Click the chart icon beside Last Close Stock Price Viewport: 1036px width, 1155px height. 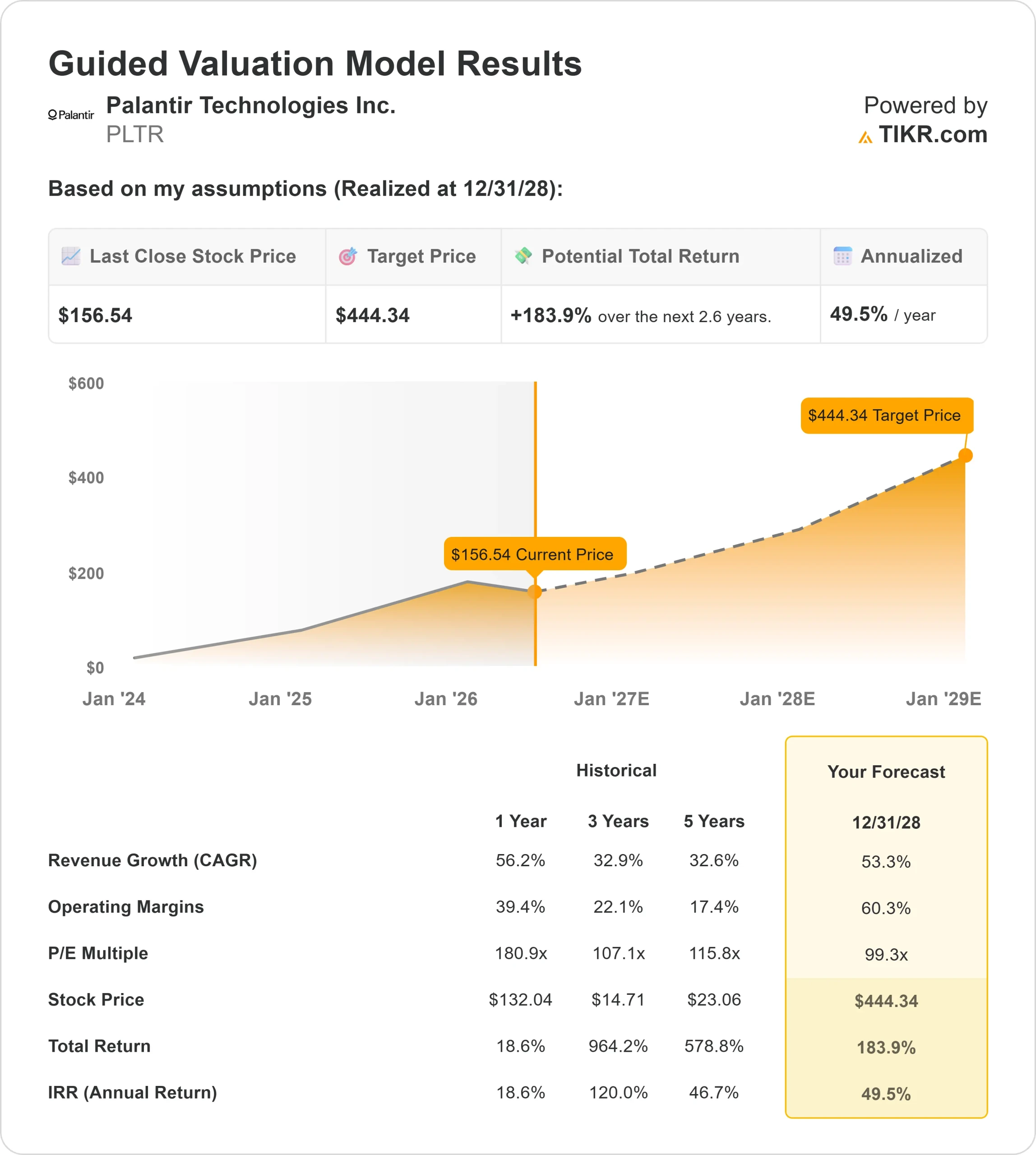(71, 256)
